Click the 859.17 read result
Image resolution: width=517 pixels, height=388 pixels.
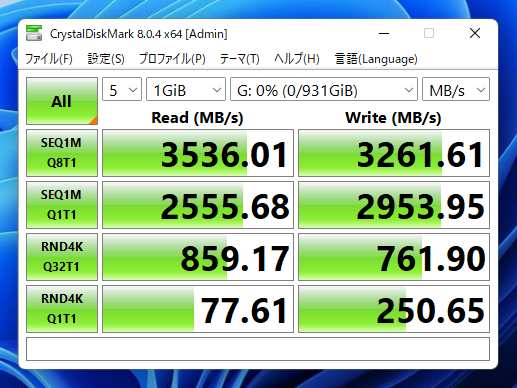[198, 257]
